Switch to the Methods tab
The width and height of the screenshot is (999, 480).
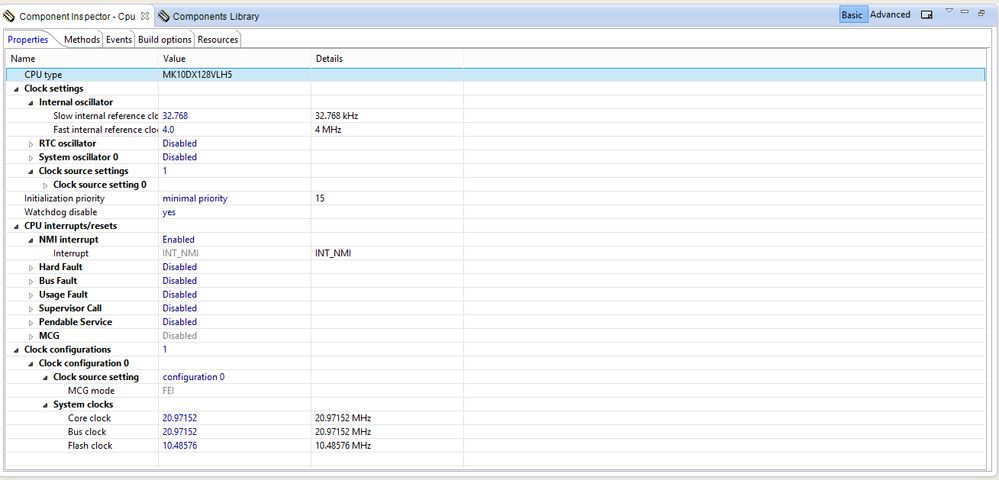(x=82, y=40)
